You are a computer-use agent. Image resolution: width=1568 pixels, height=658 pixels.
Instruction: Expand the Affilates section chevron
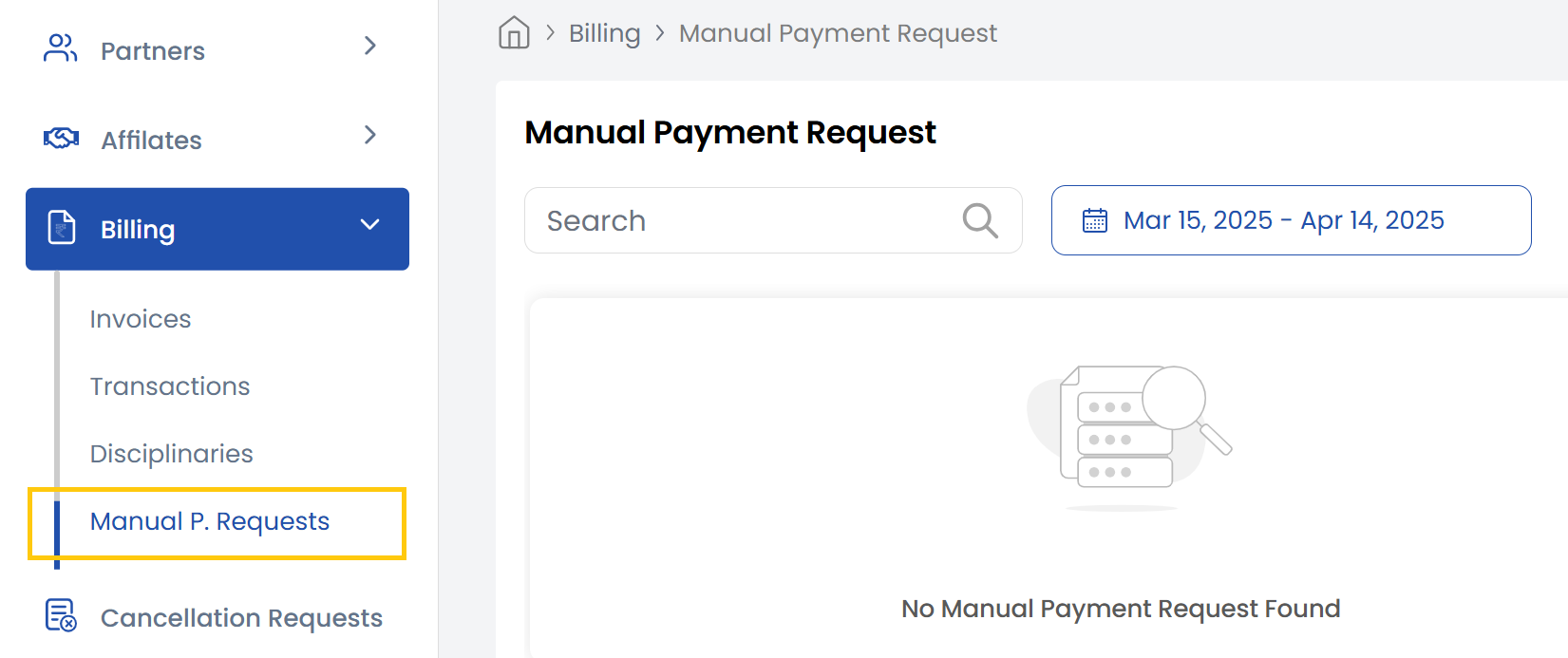pyautogui.click(x=370, y=135)
